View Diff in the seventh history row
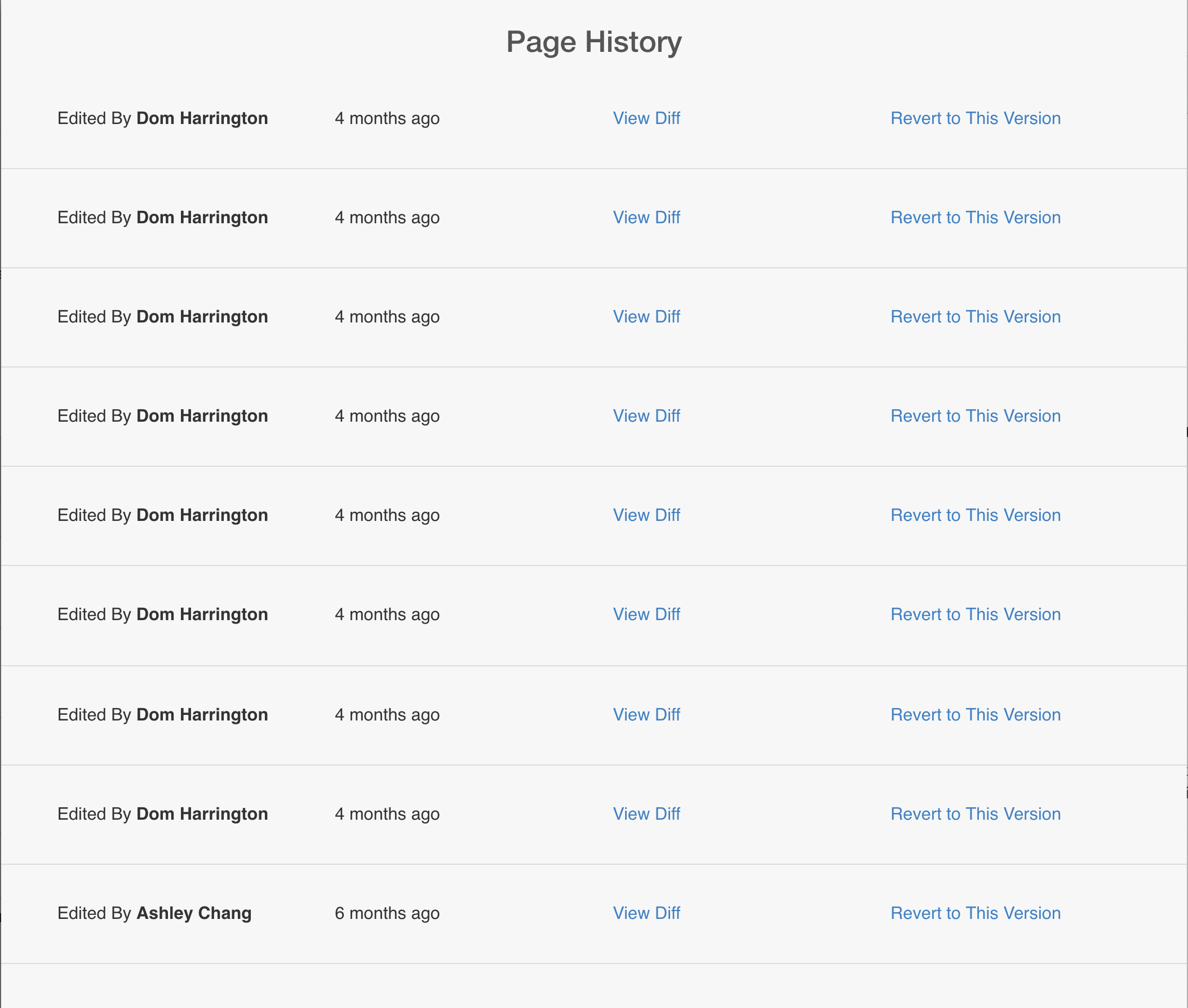Screen dimensions: 1188x1008 [646, 715]
